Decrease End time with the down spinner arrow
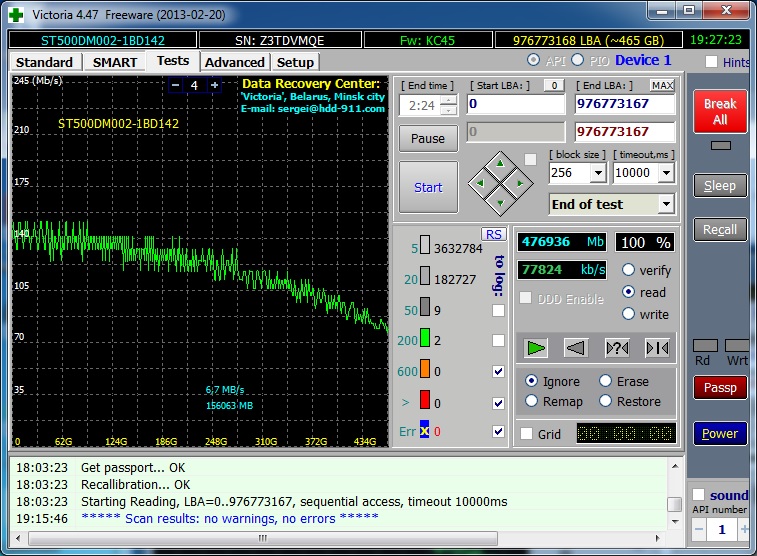 pos(449,111)
